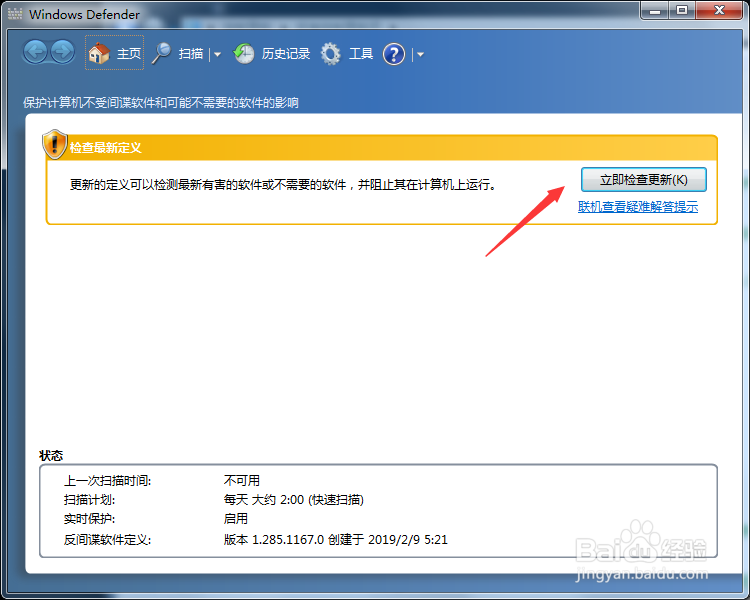
Task: Start a scan via the magnifier icon
Action: pyautogui.click(x=162, y=53)
